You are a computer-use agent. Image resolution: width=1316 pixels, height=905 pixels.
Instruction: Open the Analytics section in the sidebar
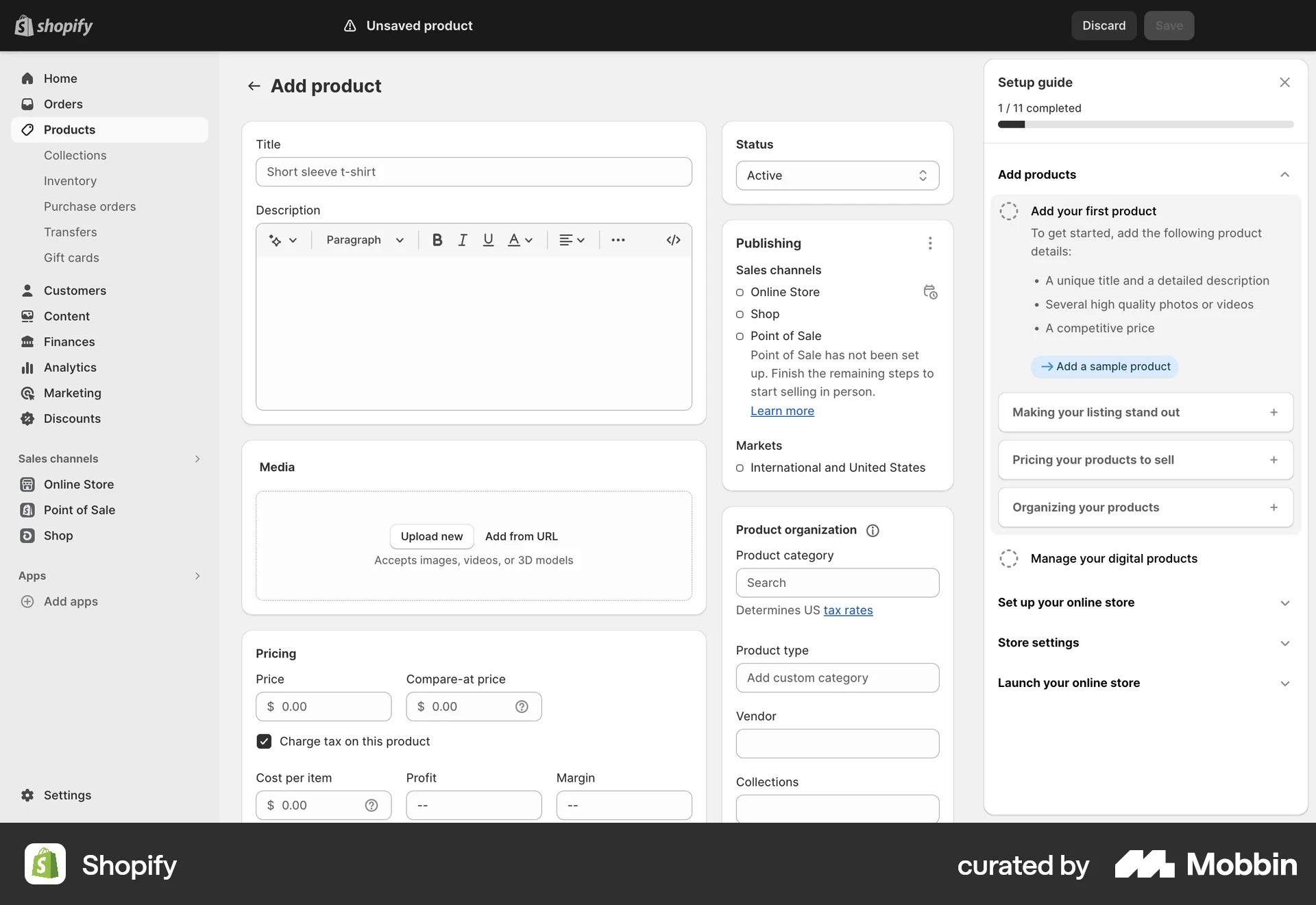(71, 367)
